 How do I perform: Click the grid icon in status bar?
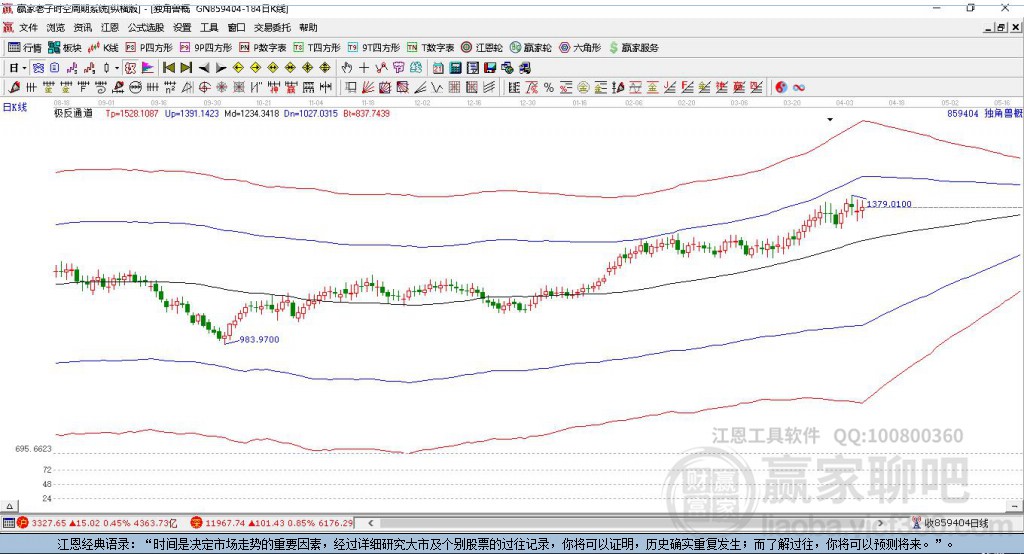[8, 523]
